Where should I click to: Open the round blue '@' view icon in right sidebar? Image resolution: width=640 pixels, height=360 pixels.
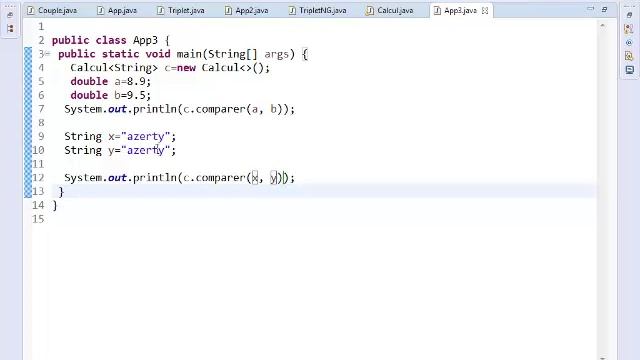[629, 42]
